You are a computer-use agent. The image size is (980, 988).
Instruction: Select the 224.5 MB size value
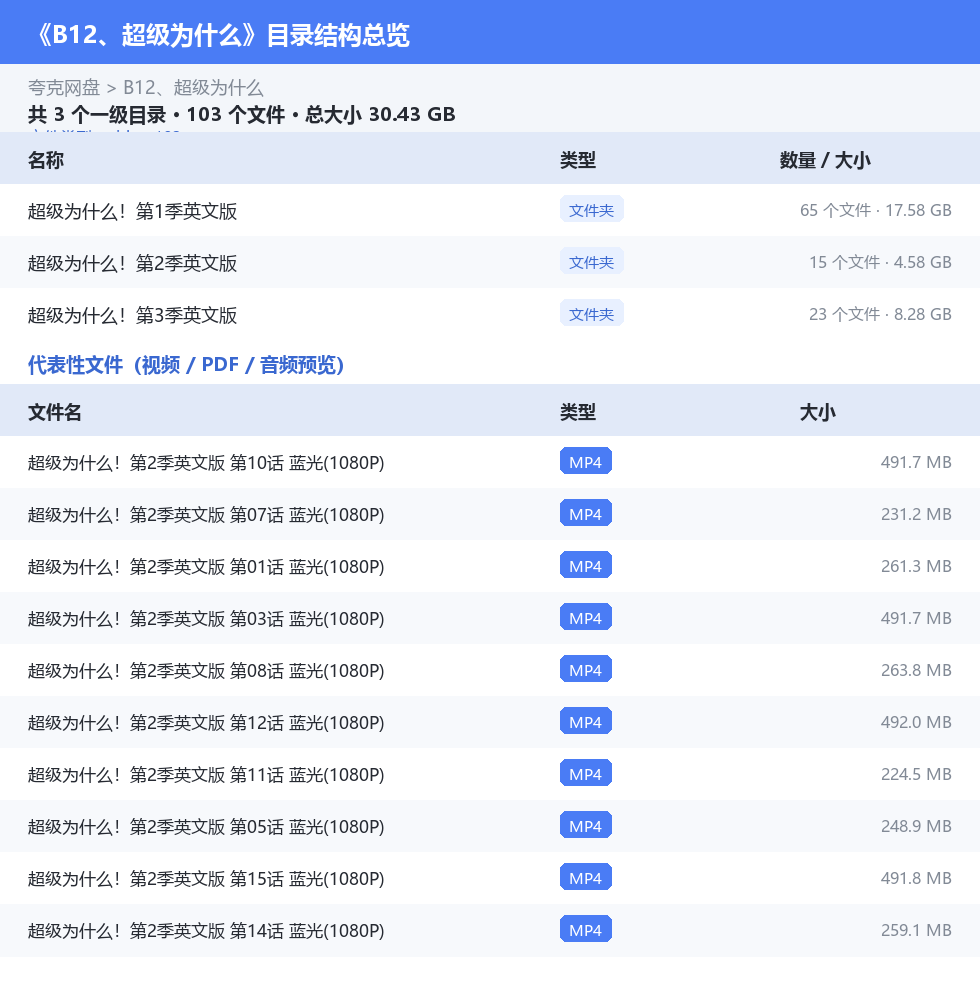(916, 774)
